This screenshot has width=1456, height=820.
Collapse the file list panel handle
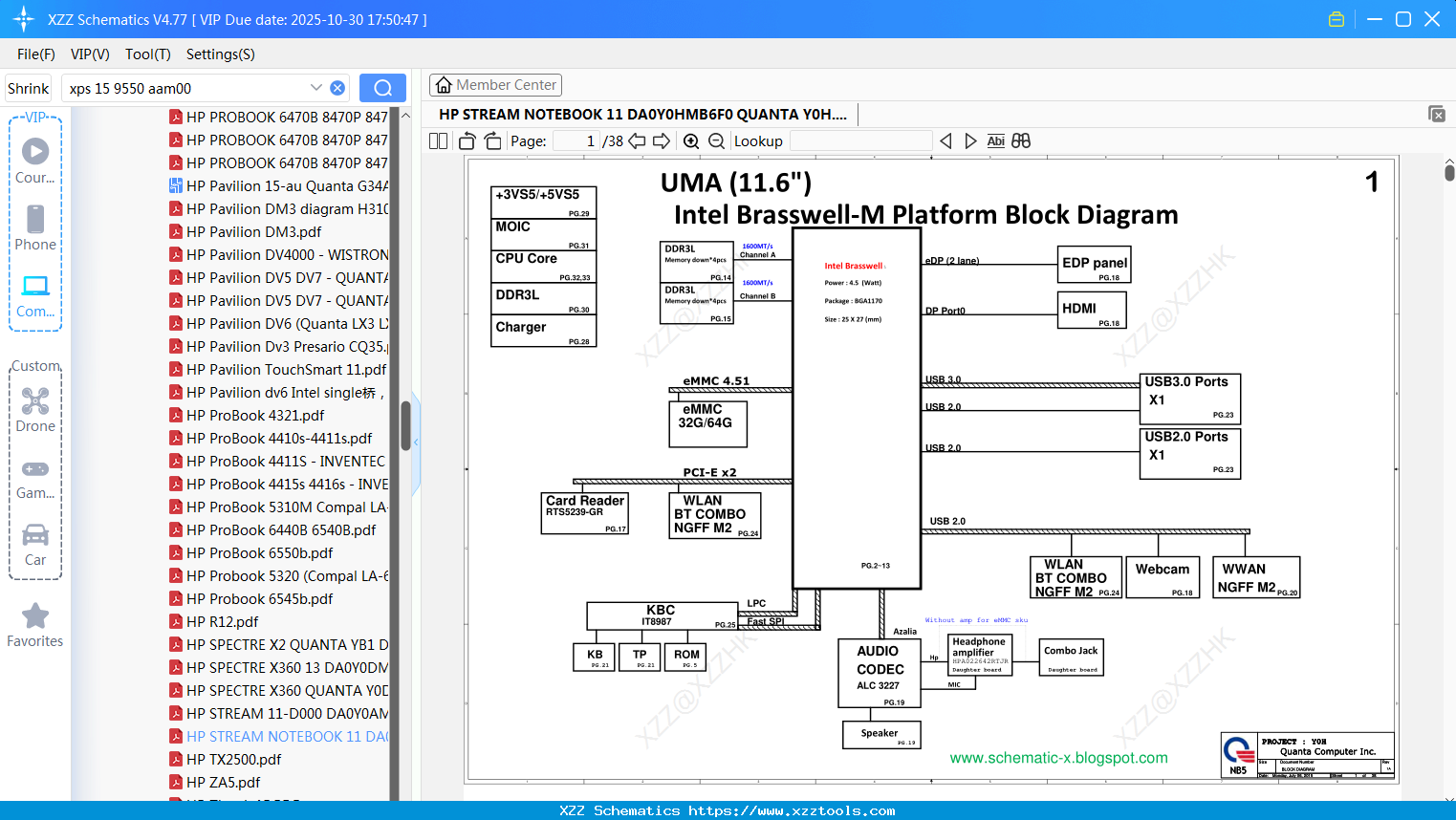pos(416,442)
